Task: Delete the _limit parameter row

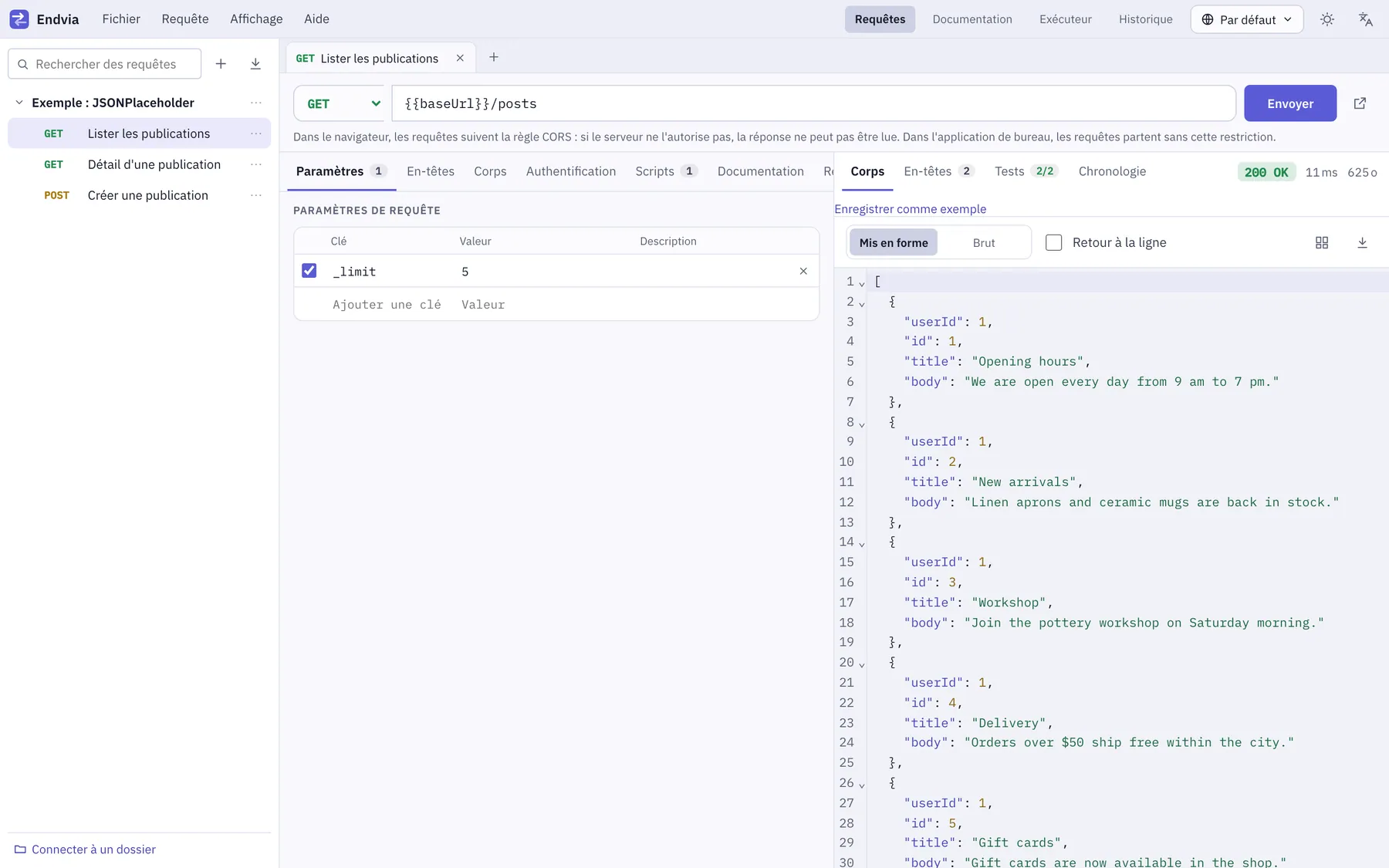Action: (x=803, y=271)
